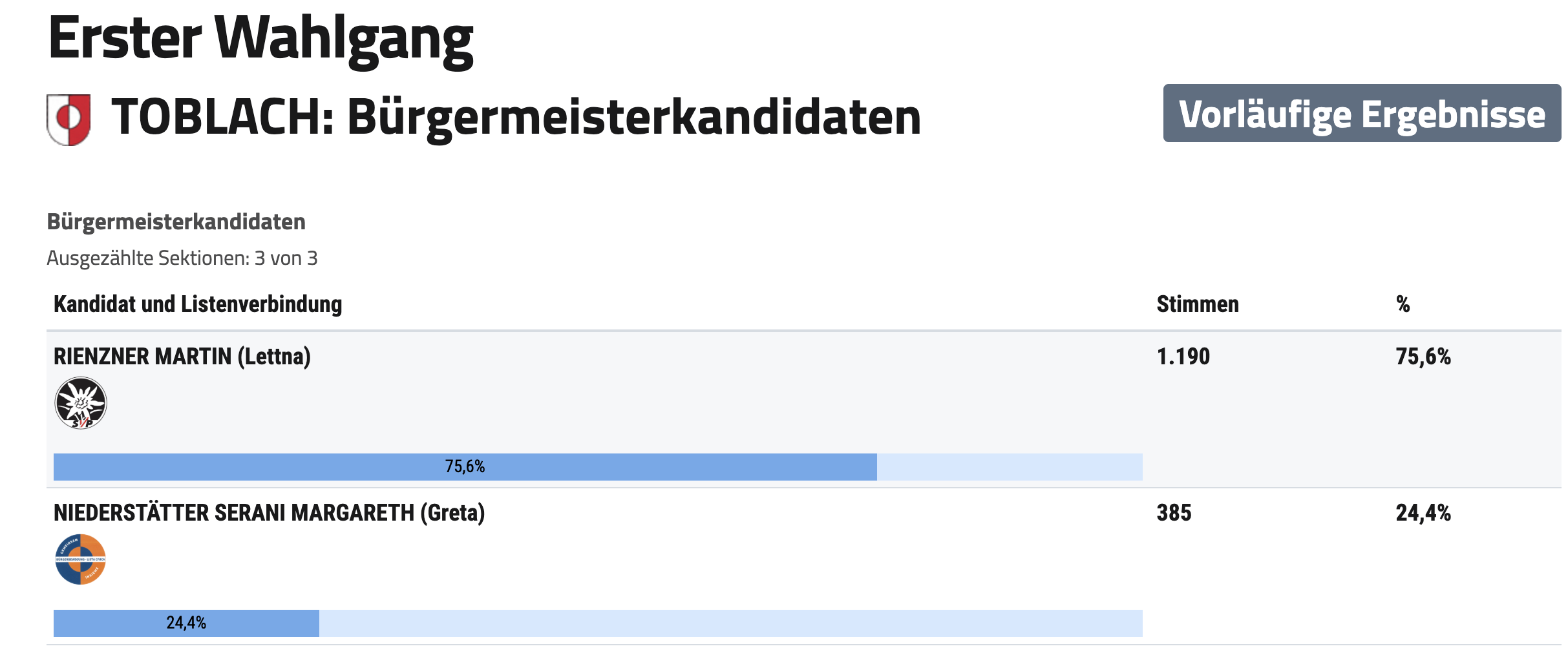Click the 75,6% value in percent column
Image resolution: width=1568 pixels, height=655 pixels.
coord(1423,357)
